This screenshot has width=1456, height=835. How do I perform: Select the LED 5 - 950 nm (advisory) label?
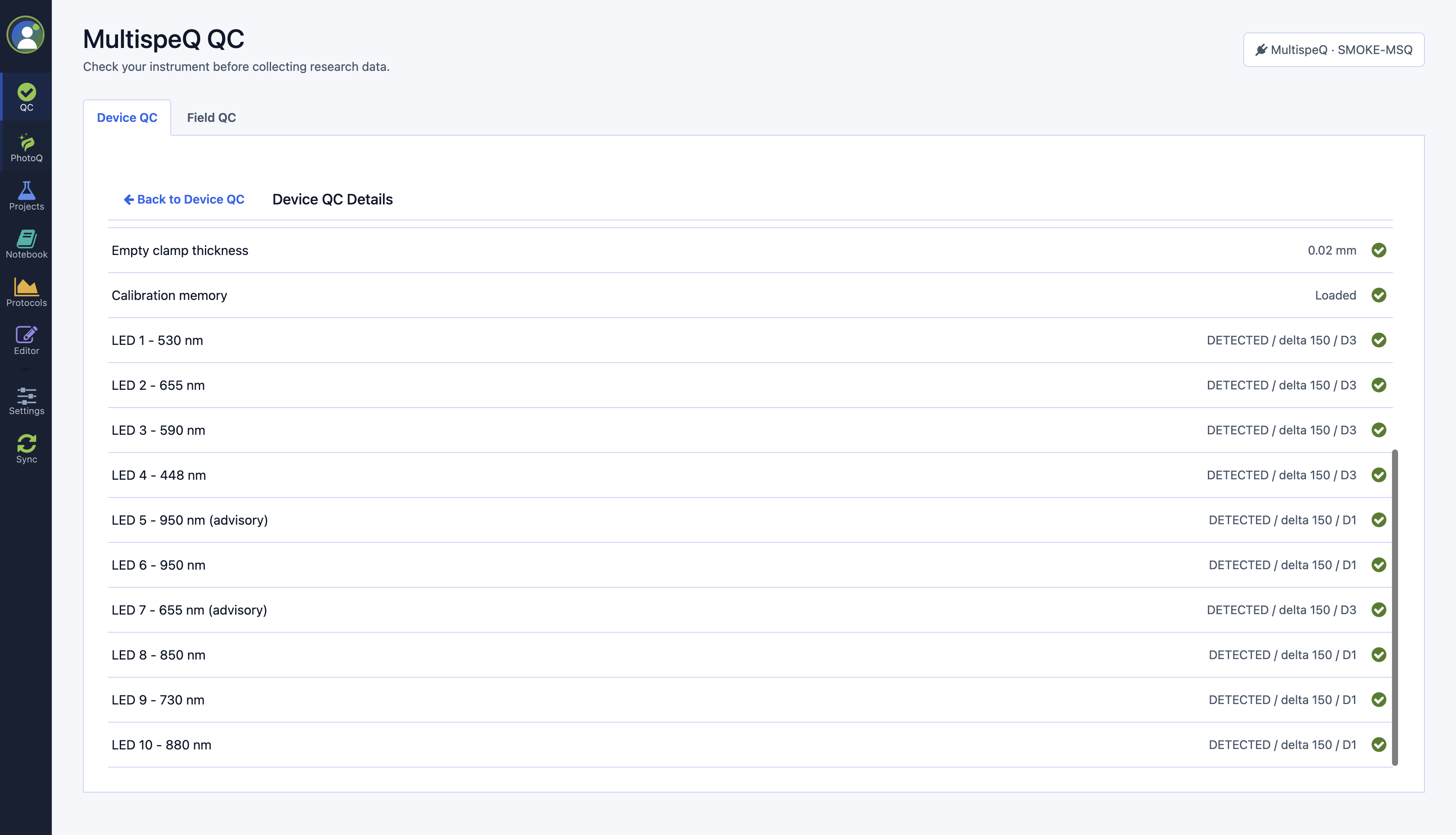pos(190,520)
